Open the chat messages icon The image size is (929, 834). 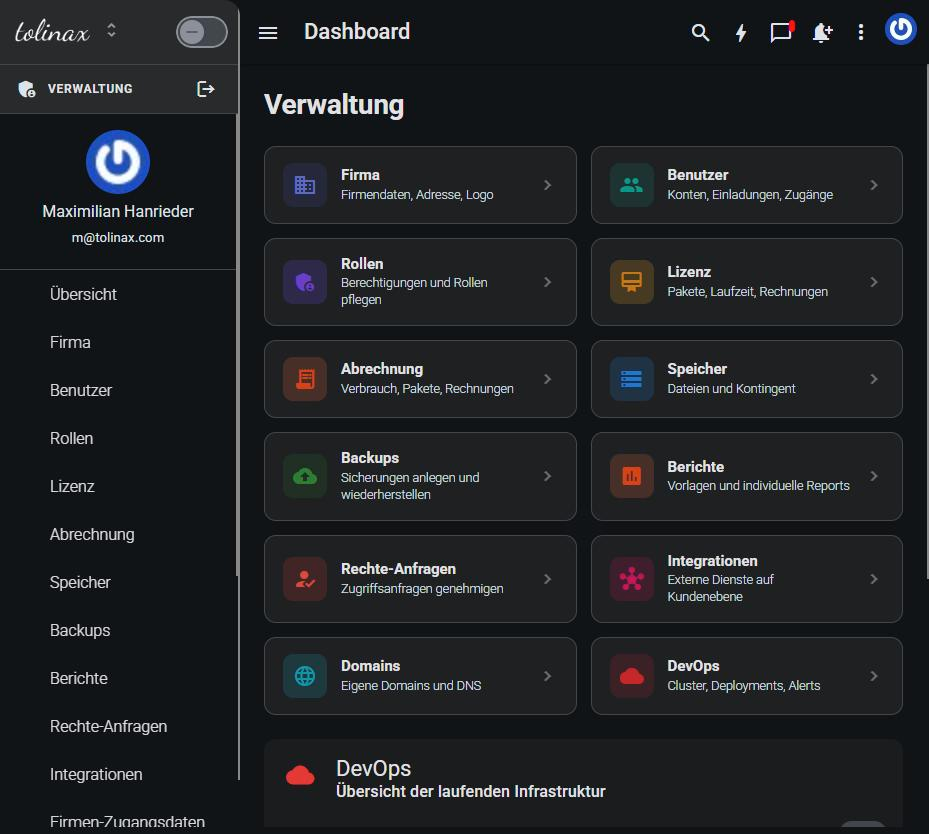coord(781,32)
